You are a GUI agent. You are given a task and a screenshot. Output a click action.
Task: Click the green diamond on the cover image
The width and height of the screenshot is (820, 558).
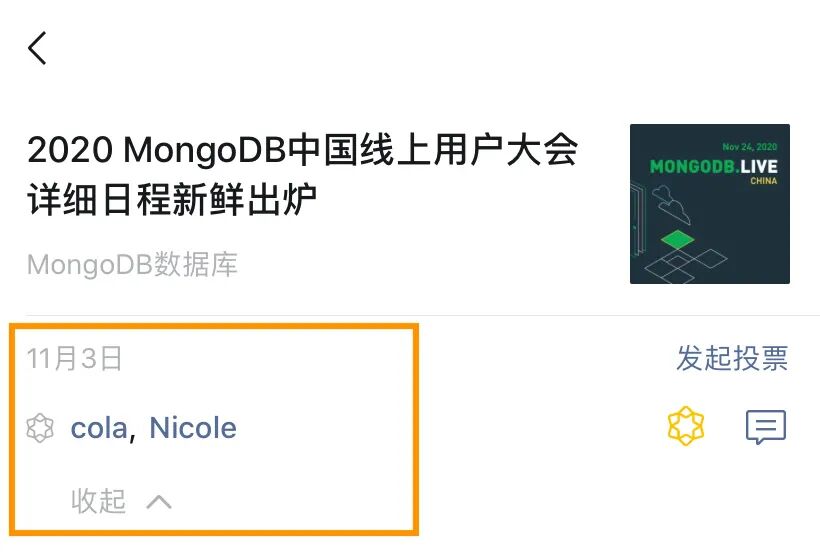pyautogui.click(x=677, y=240)
